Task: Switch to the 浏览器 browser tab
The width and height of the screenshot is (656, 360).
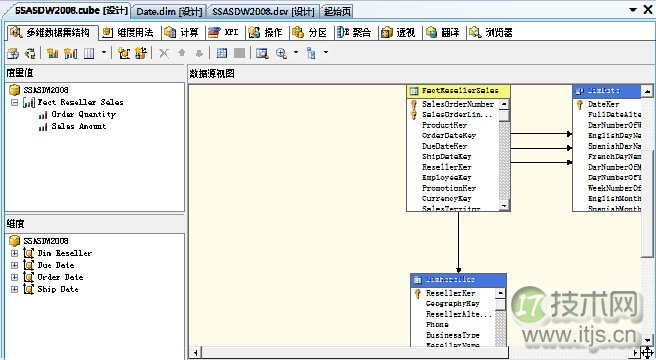Action: 491,33
